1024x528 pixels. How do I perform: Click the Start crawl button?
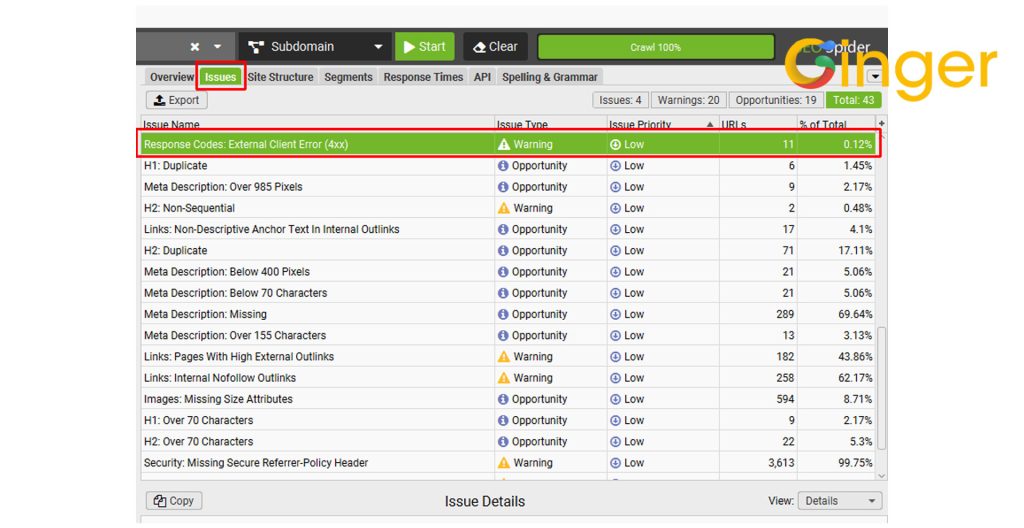click(424, 46)
